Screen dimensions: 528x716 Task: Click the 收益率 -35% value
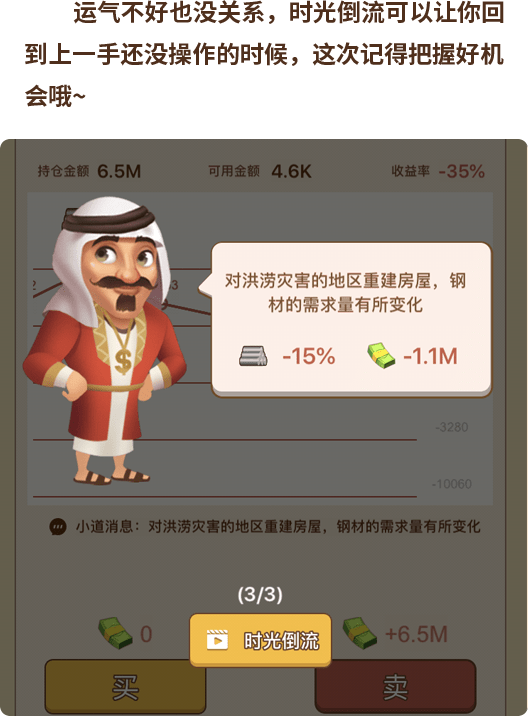click(x=461, y=171)
